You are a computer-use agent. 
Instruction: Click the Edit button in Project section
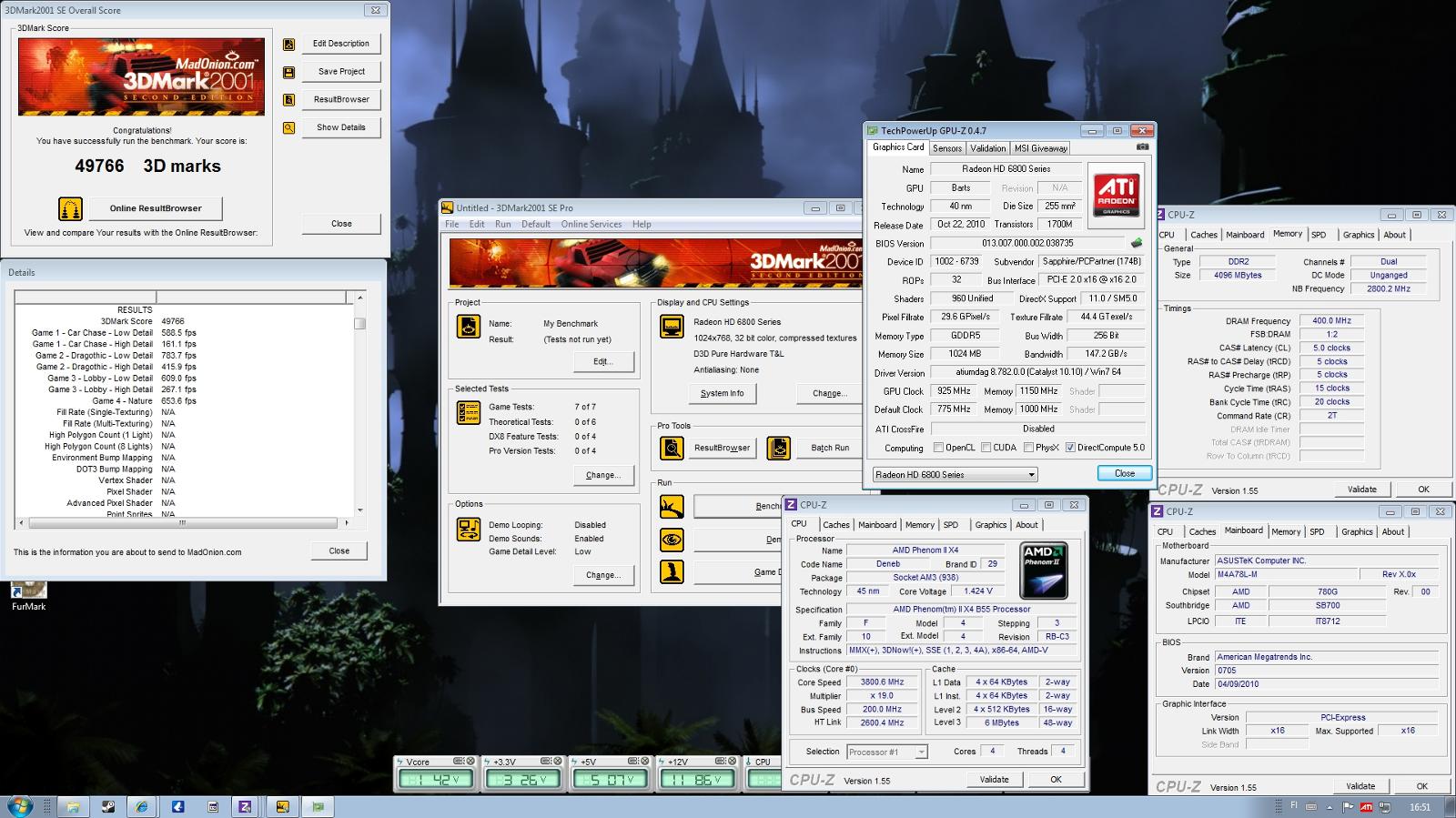(602, 361)
